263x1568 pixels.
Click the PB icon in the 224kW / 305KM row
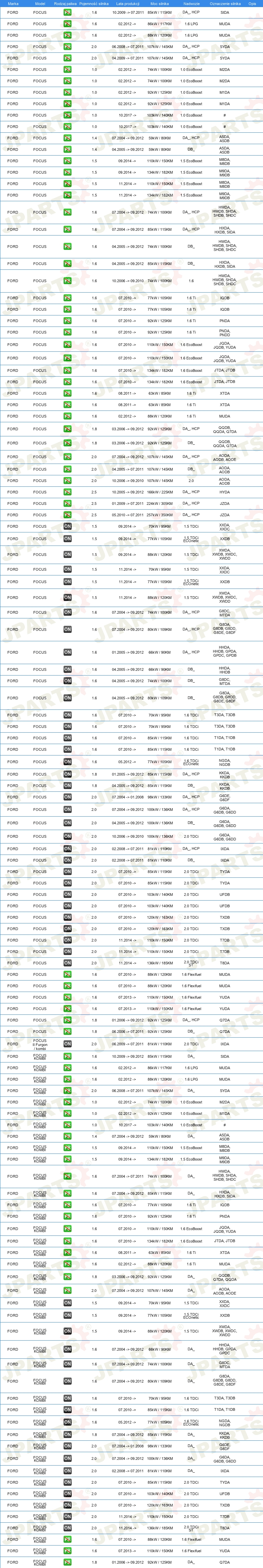[68, 504]
